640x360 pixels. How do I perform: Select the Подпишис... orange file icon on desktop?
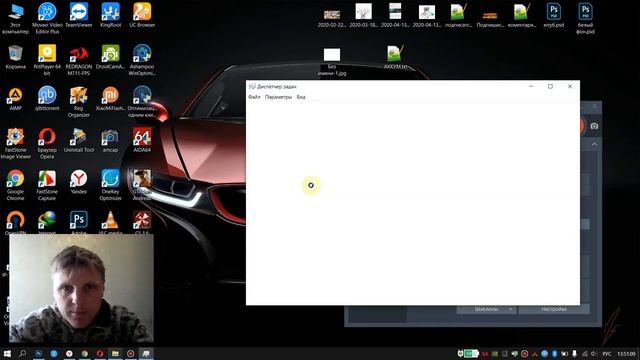click(490, 16)
